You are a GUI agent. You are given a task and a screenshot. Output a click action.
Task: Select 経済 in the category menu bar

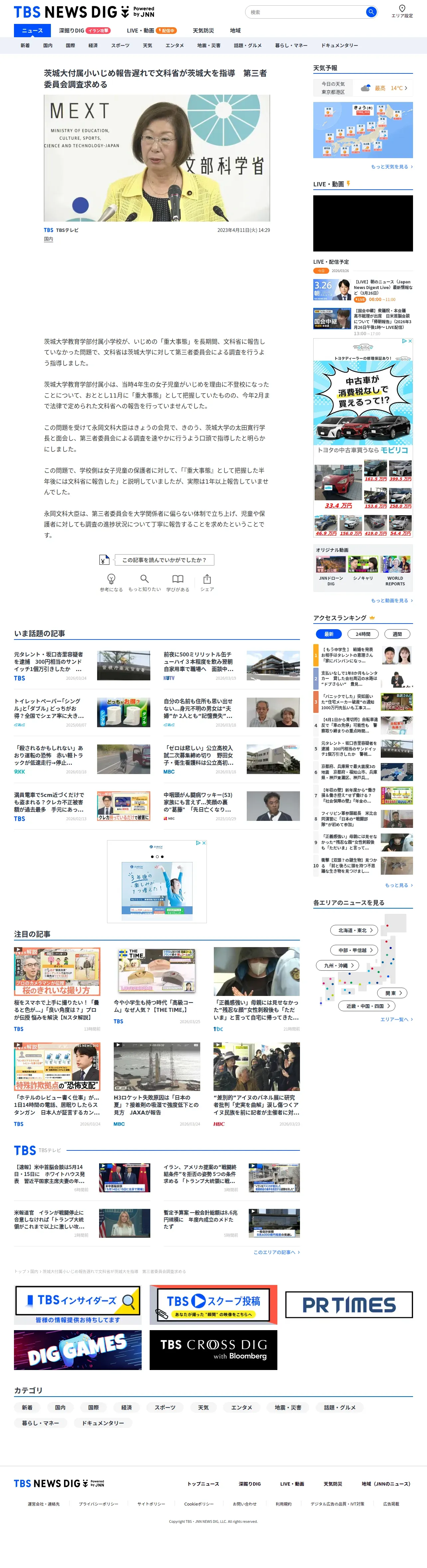93,46
